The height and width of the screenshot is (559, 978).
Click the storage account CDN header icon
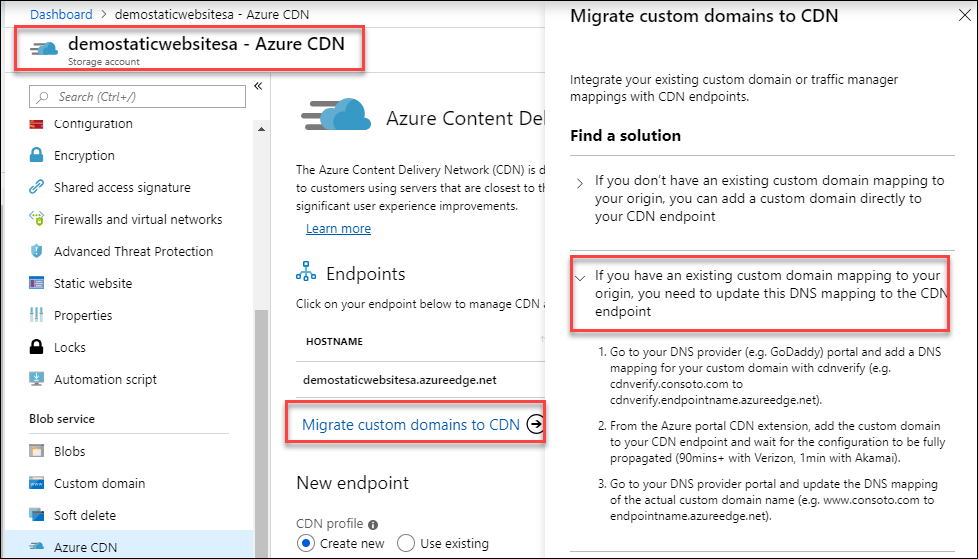[x=43, y=49]
